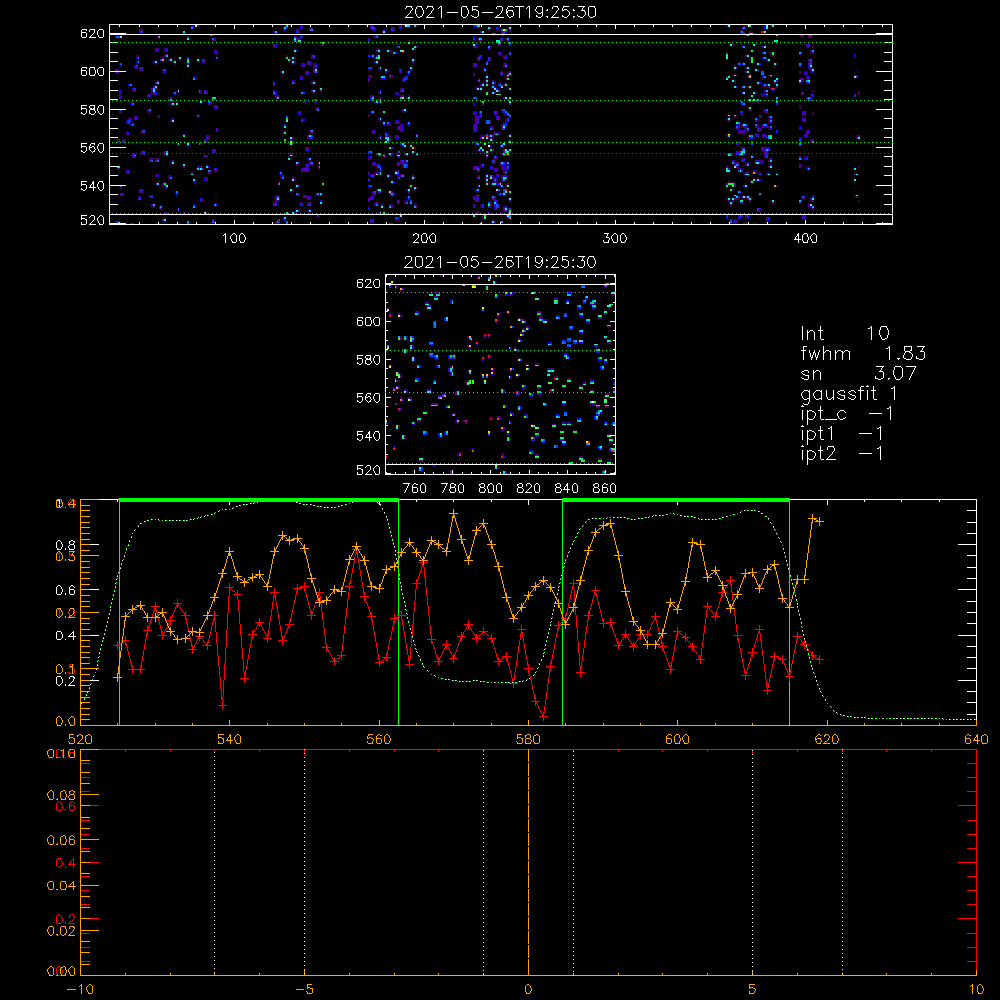Image resolution: width=1000 pixels, height=1000 pixels.
Task: Click x-axis label 10 on bottom plot
Action: click(976, 989)
